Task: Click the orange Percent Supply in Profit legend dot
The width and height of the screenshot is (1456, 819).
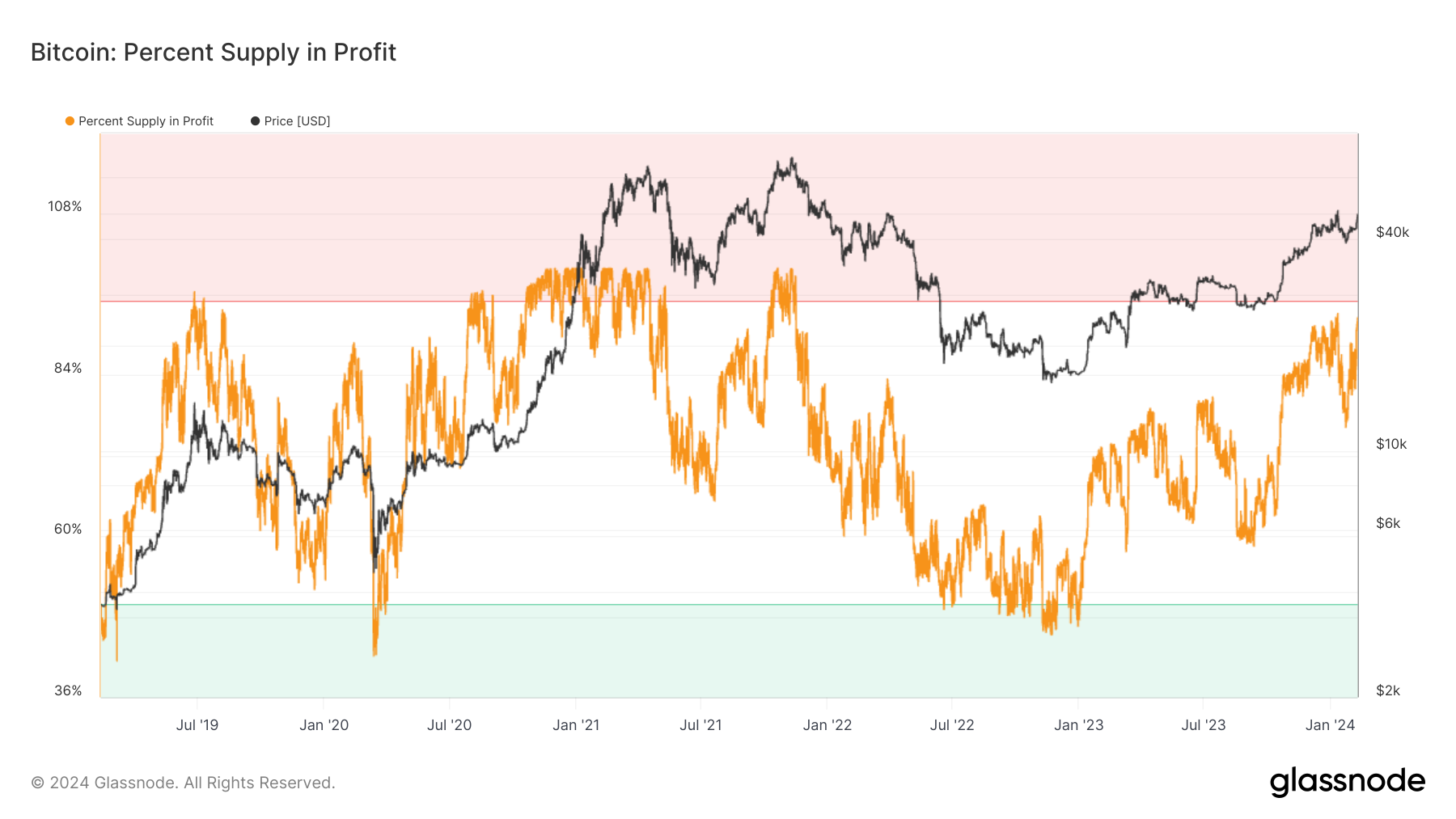Action: point(70,121)
